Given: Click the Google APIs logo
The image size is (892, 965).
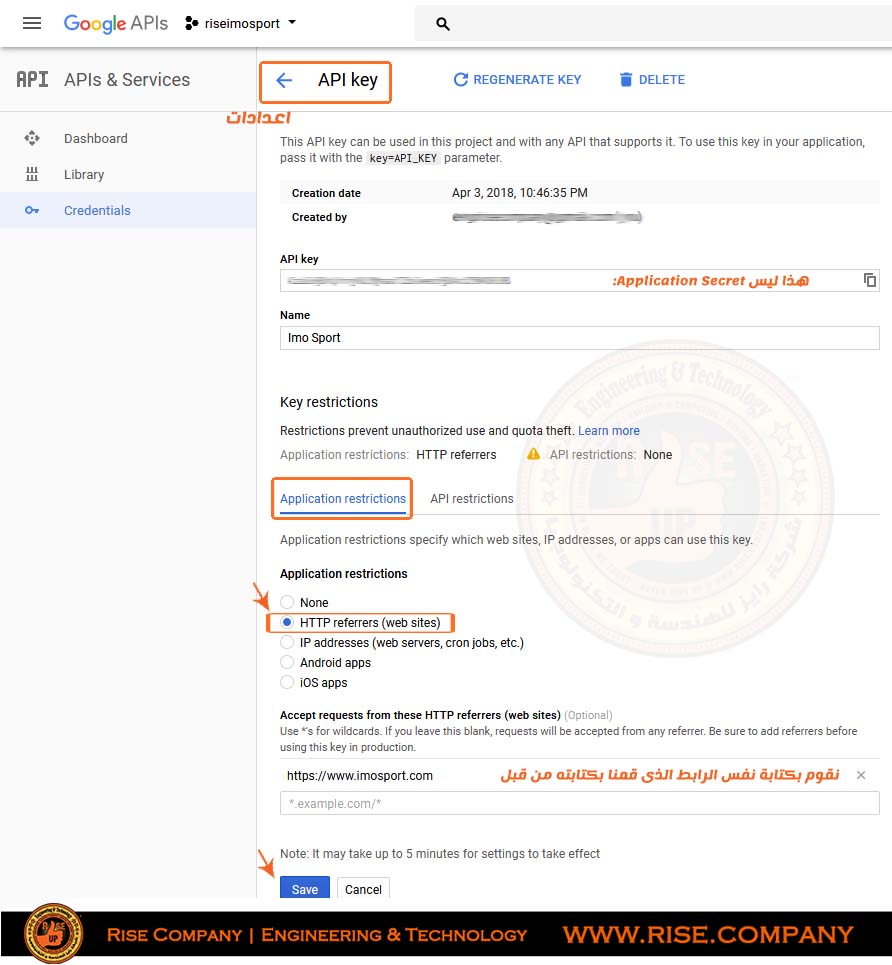Looking at the screenshot, I should [116, 23].
